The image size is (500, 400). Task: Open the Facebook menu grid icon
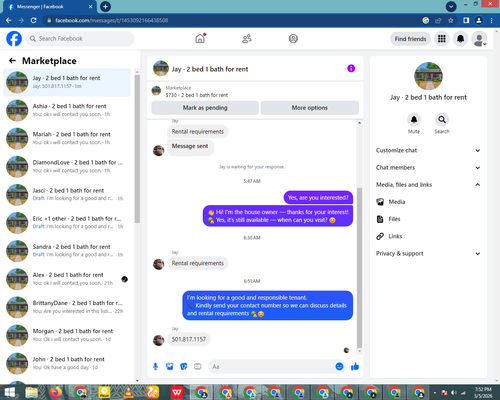pyautogui.click(x=442, y=39)
